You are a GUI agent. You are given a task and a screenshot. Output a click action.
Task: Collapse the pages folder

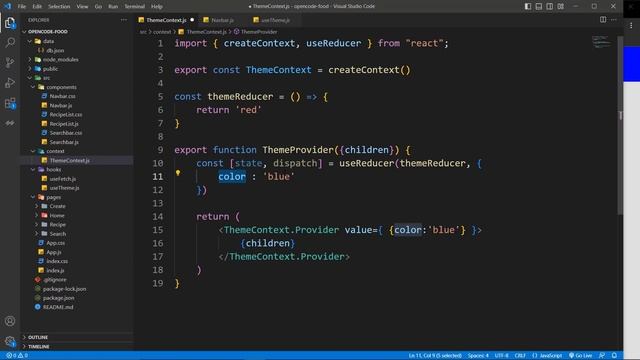point(53,197)
